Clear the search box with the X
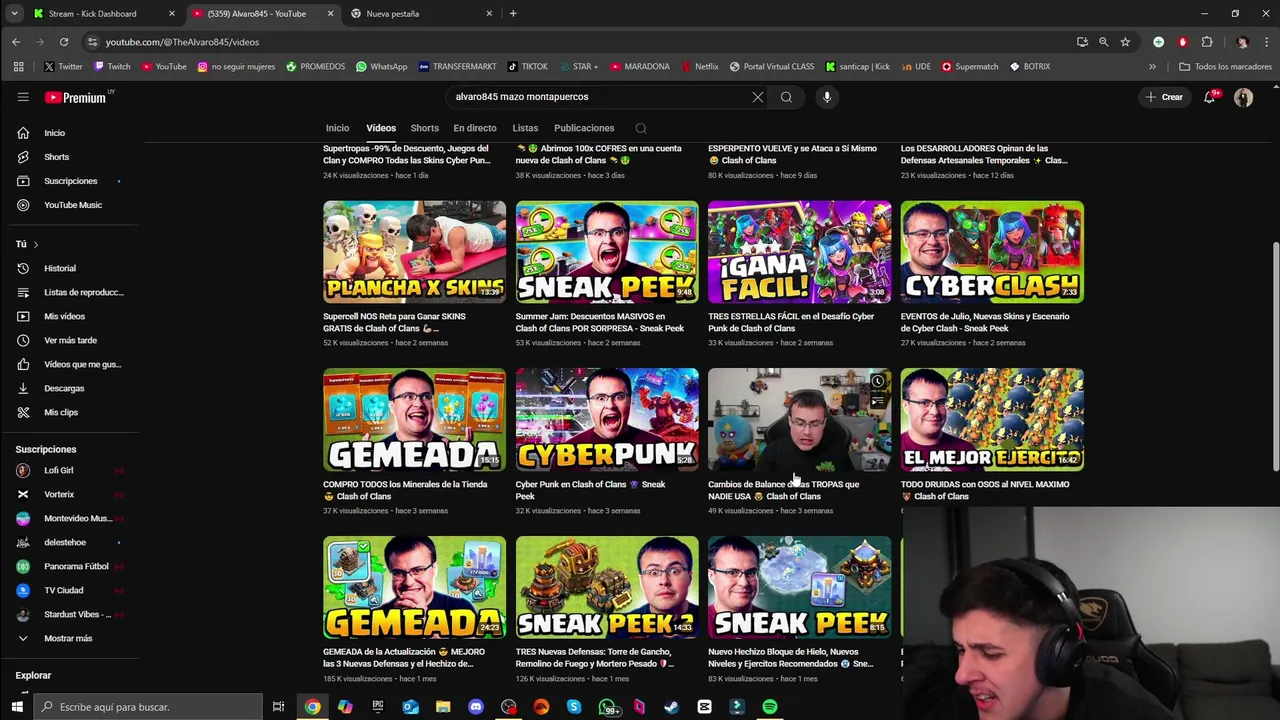The width and height of the screenshot is (1280, 720). pyautogui.click(x=758, y=97)
